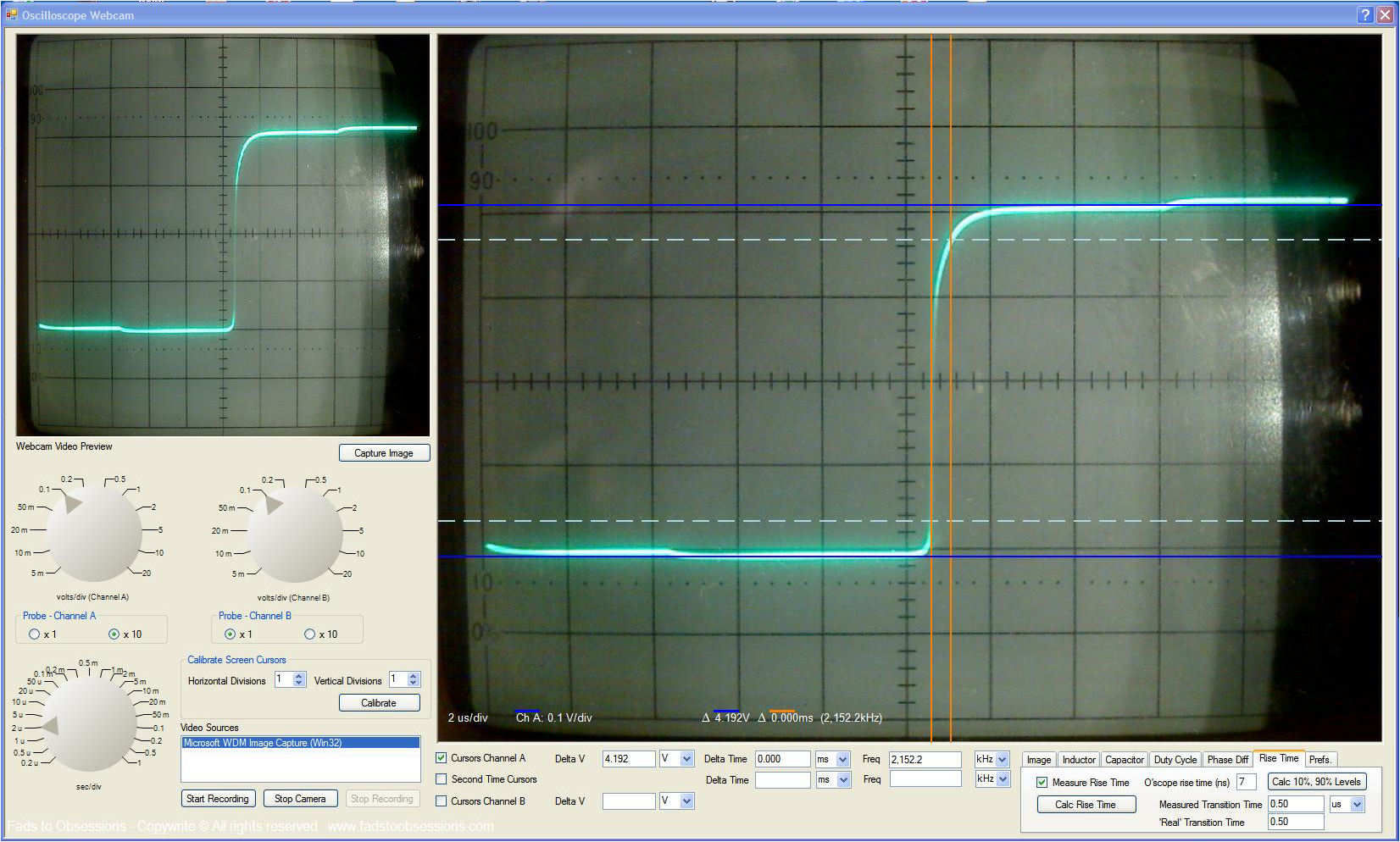Screen dimensions: 1400x842
Task: Click the Stop Camera button
Action: [300, 799]
